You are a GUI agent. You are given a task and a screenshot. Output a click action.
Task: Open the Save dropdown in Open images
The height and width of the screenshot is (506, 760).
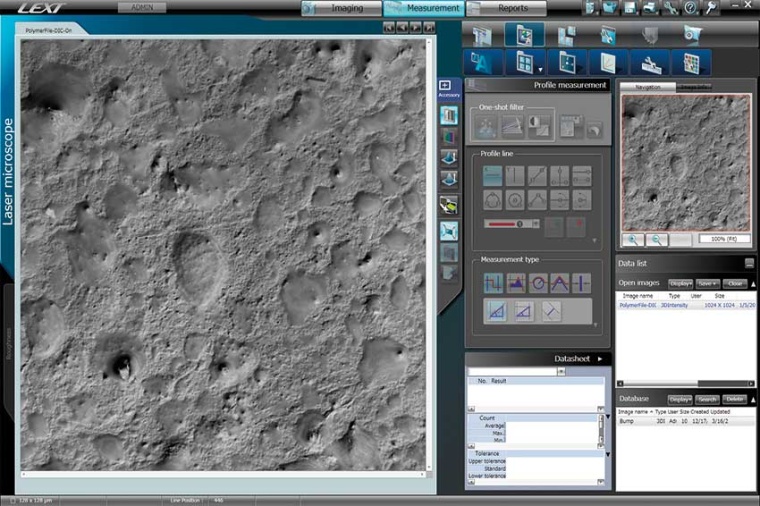[x=708, y=283]
